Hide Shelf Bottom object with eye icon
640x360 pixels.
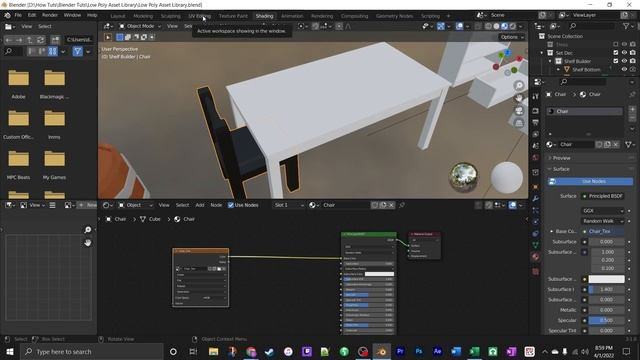tap(624, 69)
